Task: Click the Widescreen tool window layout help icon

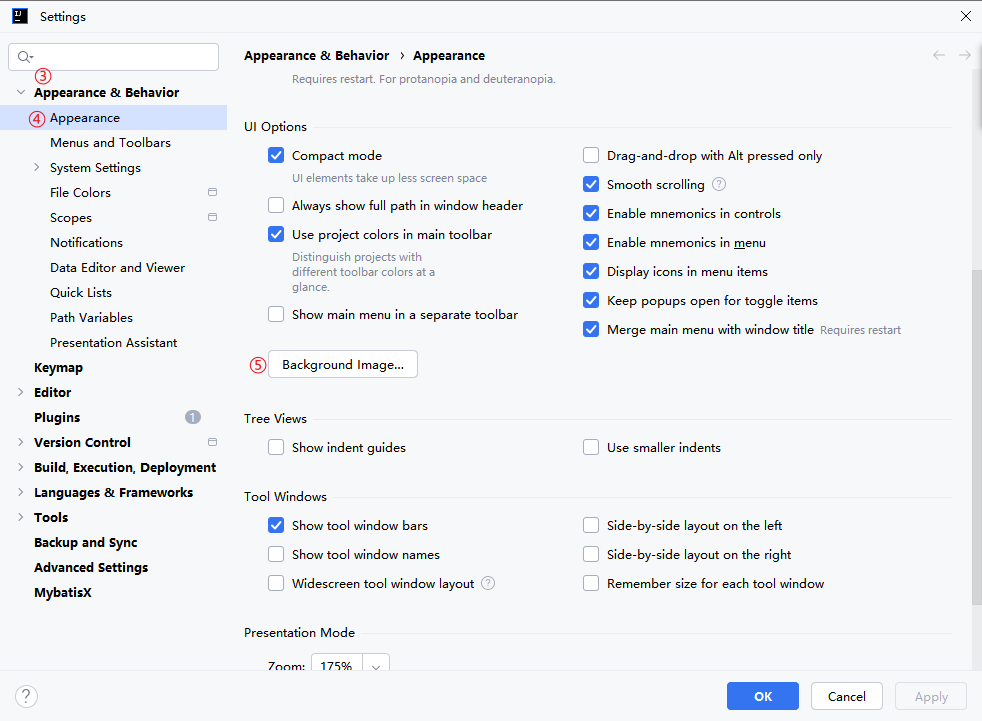Action: 488,583
